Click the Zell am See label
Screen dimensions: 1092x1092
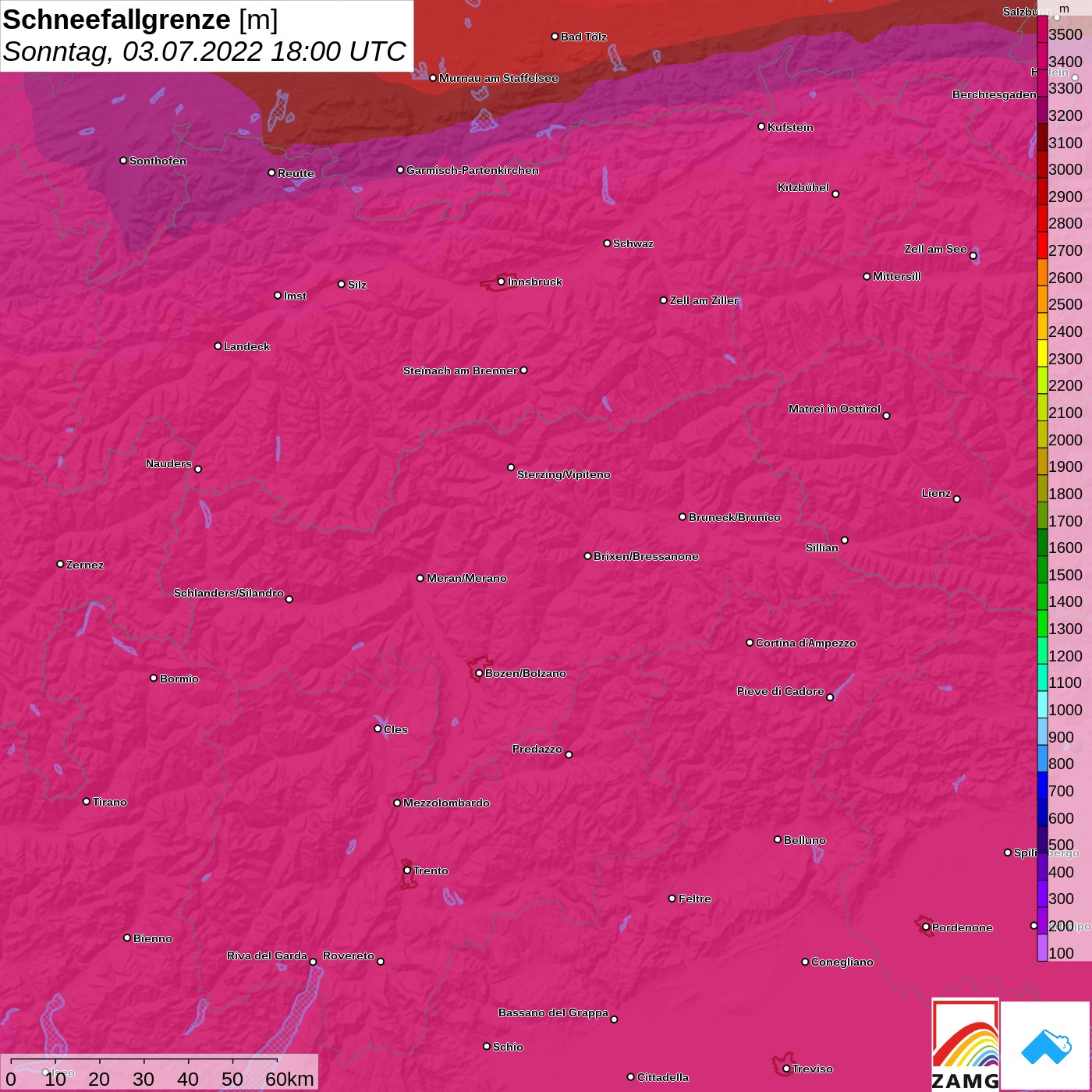[935, 249]
